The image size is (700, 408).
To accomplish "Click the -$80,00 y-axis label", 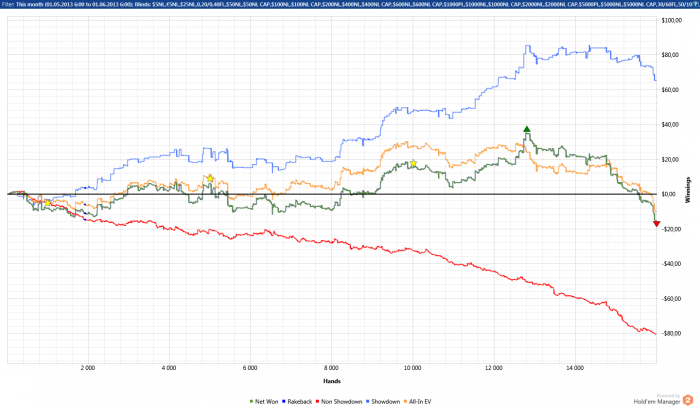I will pyautogui.click(x=671, y=333).
